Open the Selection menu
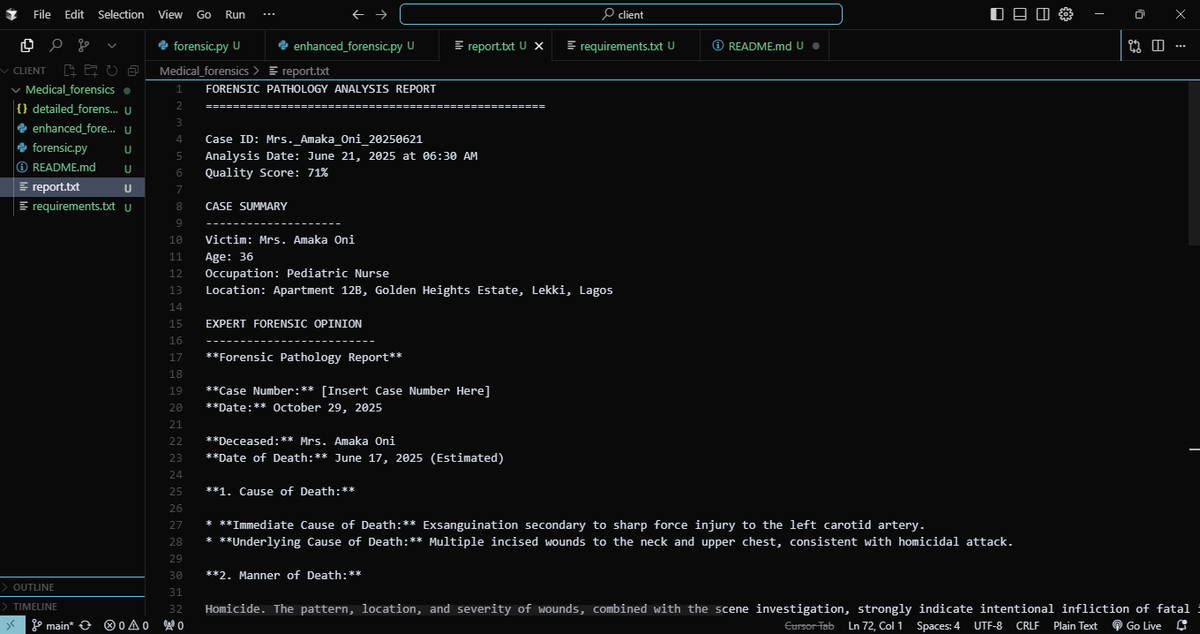The image size is (1200, 634). click(x=121, y=14)
